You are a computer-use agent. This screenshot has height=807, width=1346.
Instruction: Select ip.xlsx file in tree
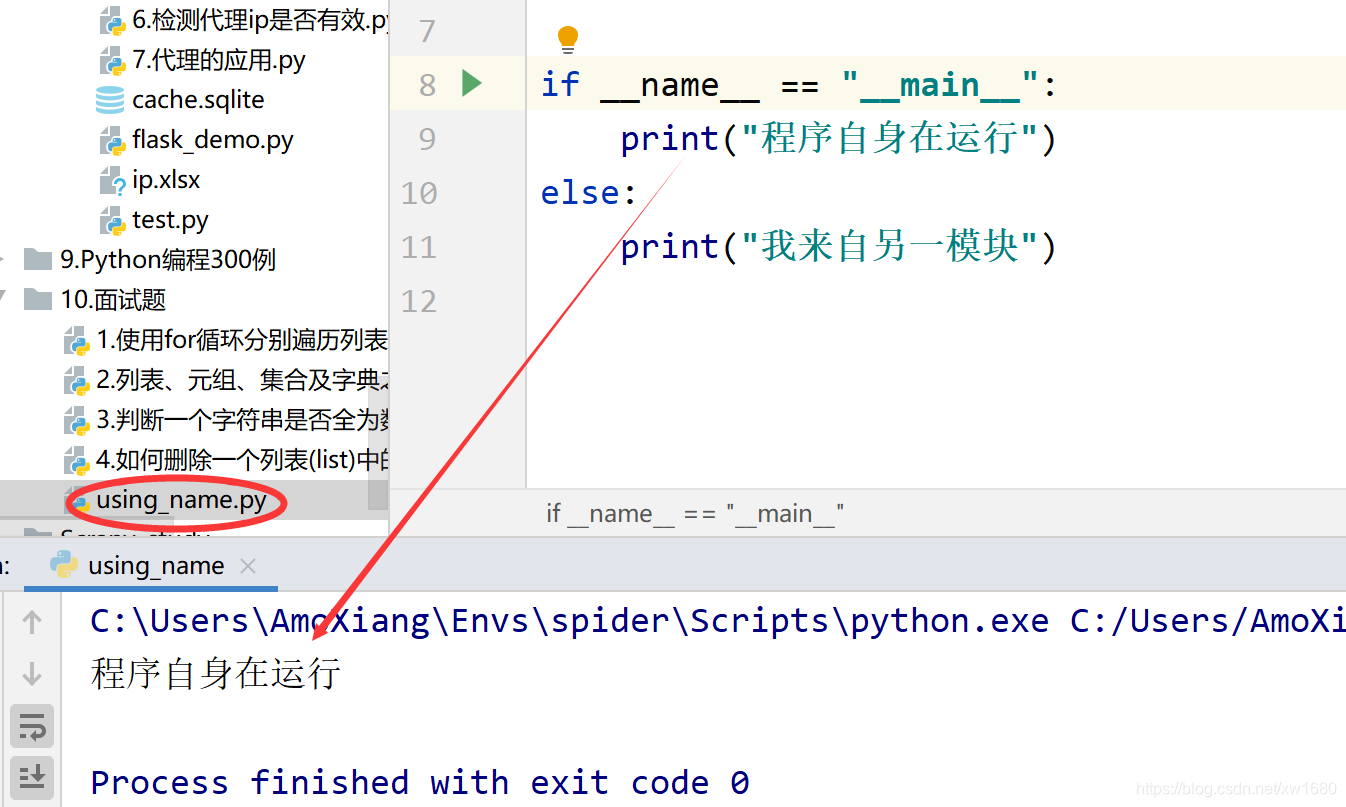pyautogui.click(x=166, y=180)
